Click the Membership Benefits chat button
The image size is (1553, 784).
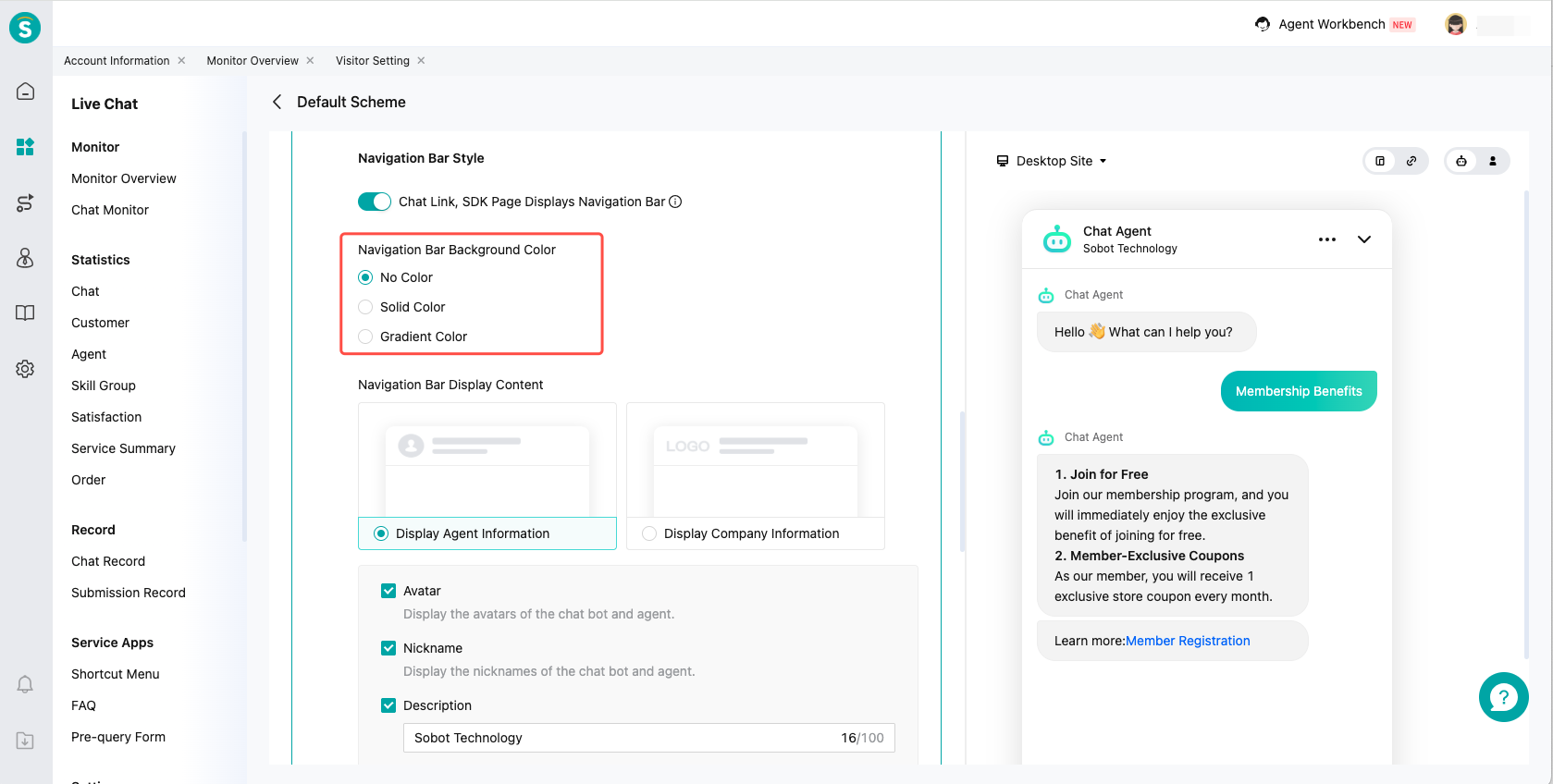point(1298,391)
